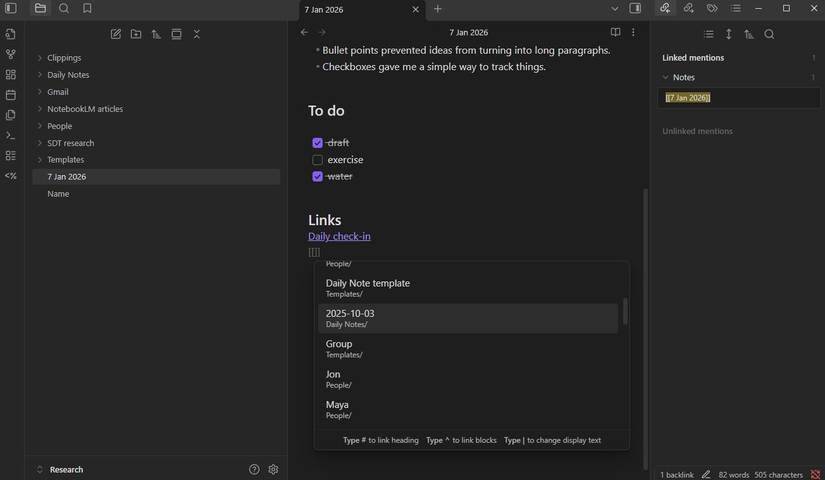Change the file sort order
The image size is (825, 480).
[156, 34]
